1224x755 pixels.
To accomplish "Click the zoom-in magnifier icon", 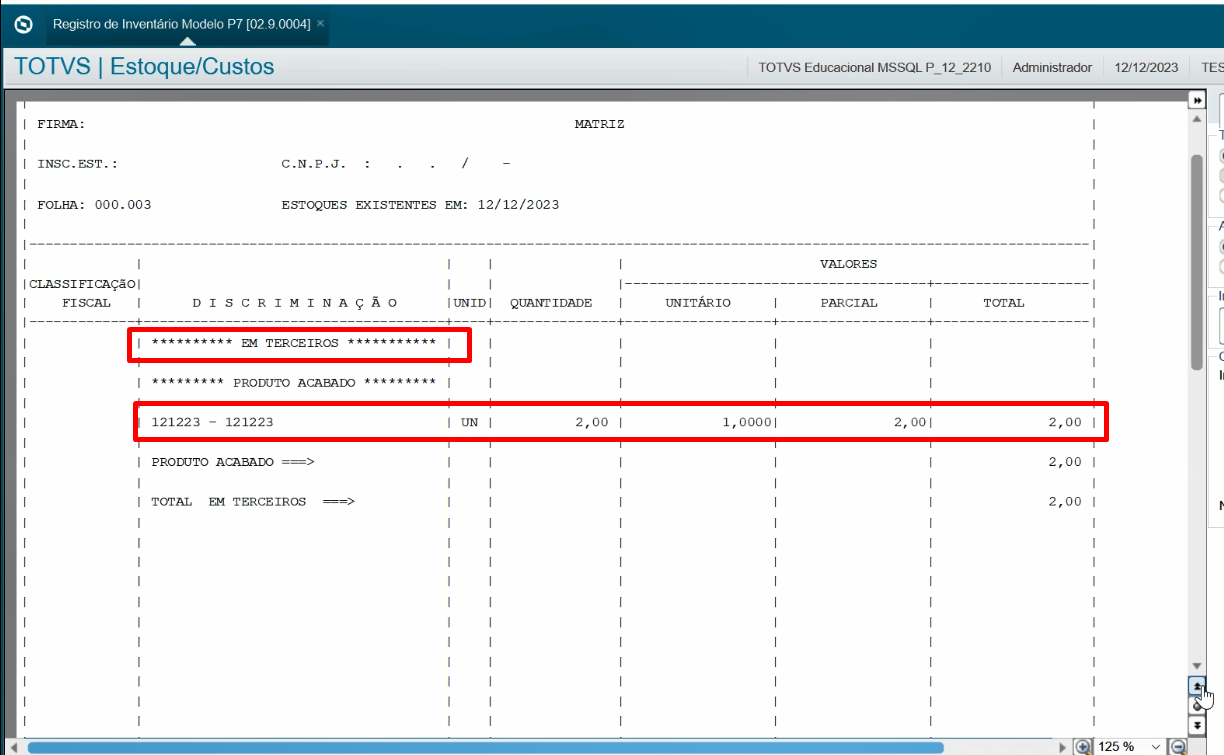I will click(x=1083, y=744).
